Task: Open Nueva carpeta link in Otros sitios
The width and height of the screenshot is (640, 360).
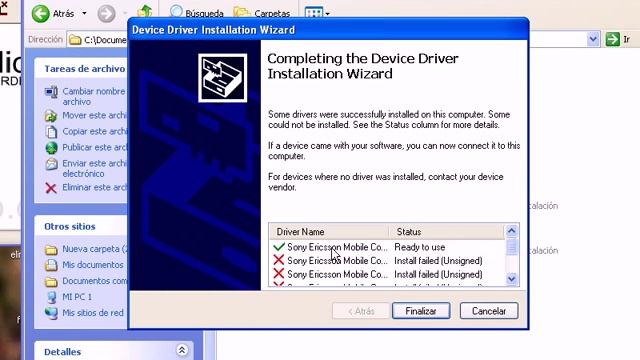Action: 94,249
